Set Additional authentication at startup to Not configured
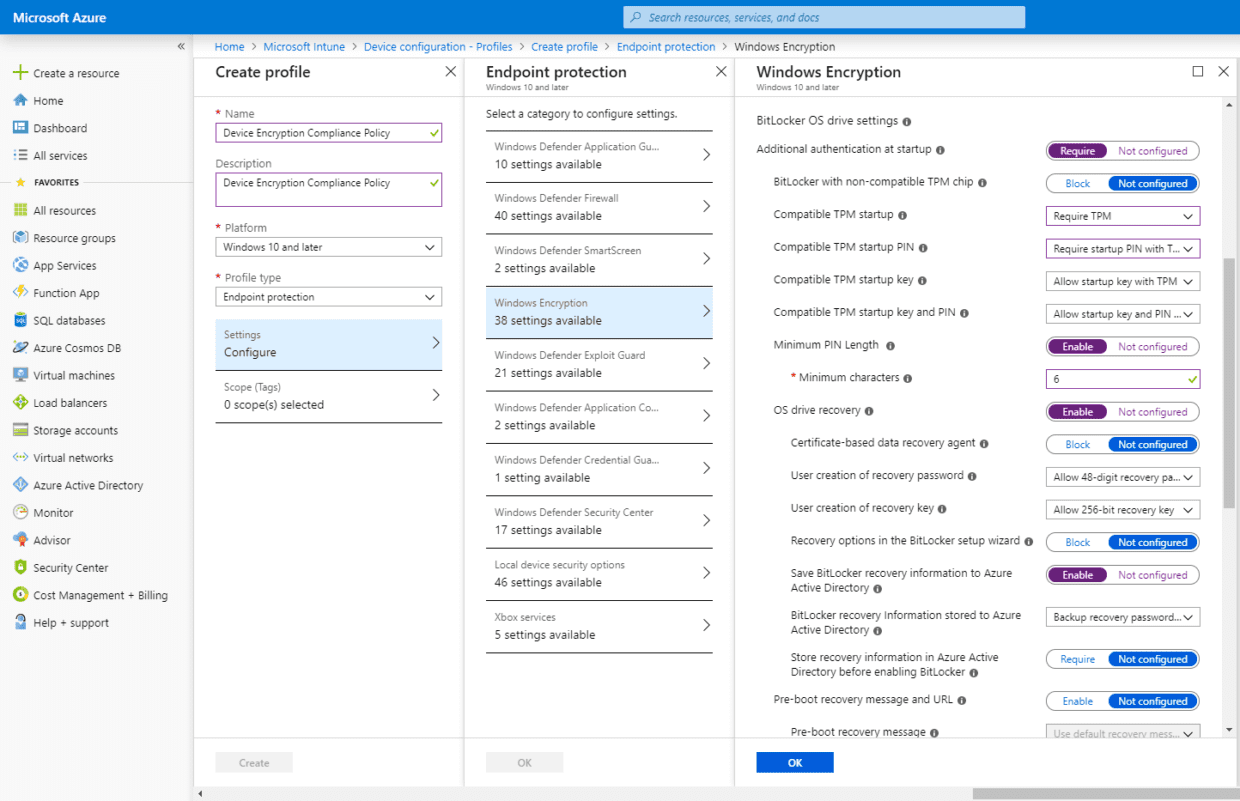Image resolution: width=1240 pixels, height=801 pixels. pos(1153,150)
